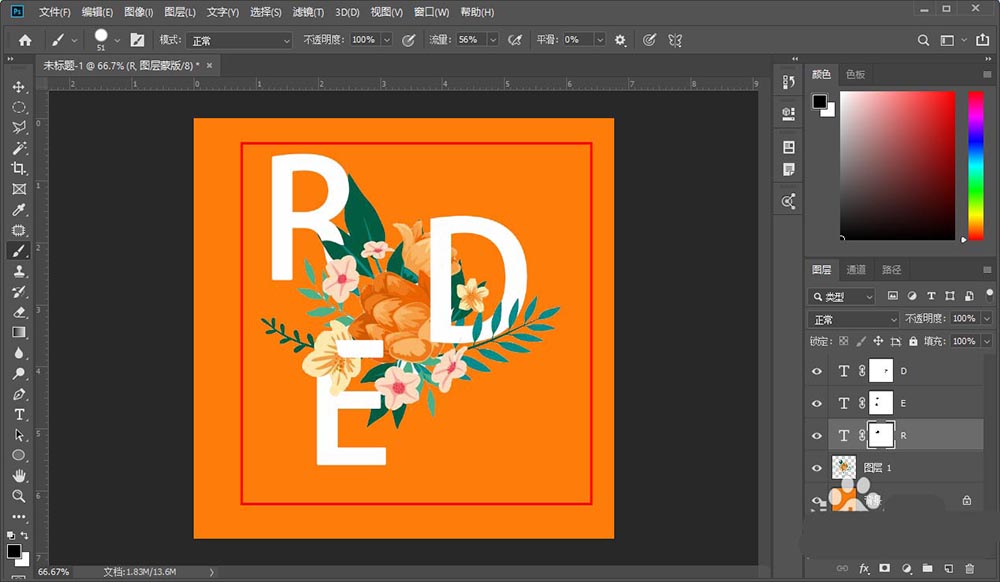Open smoothing options gear icon

point(620,40)
